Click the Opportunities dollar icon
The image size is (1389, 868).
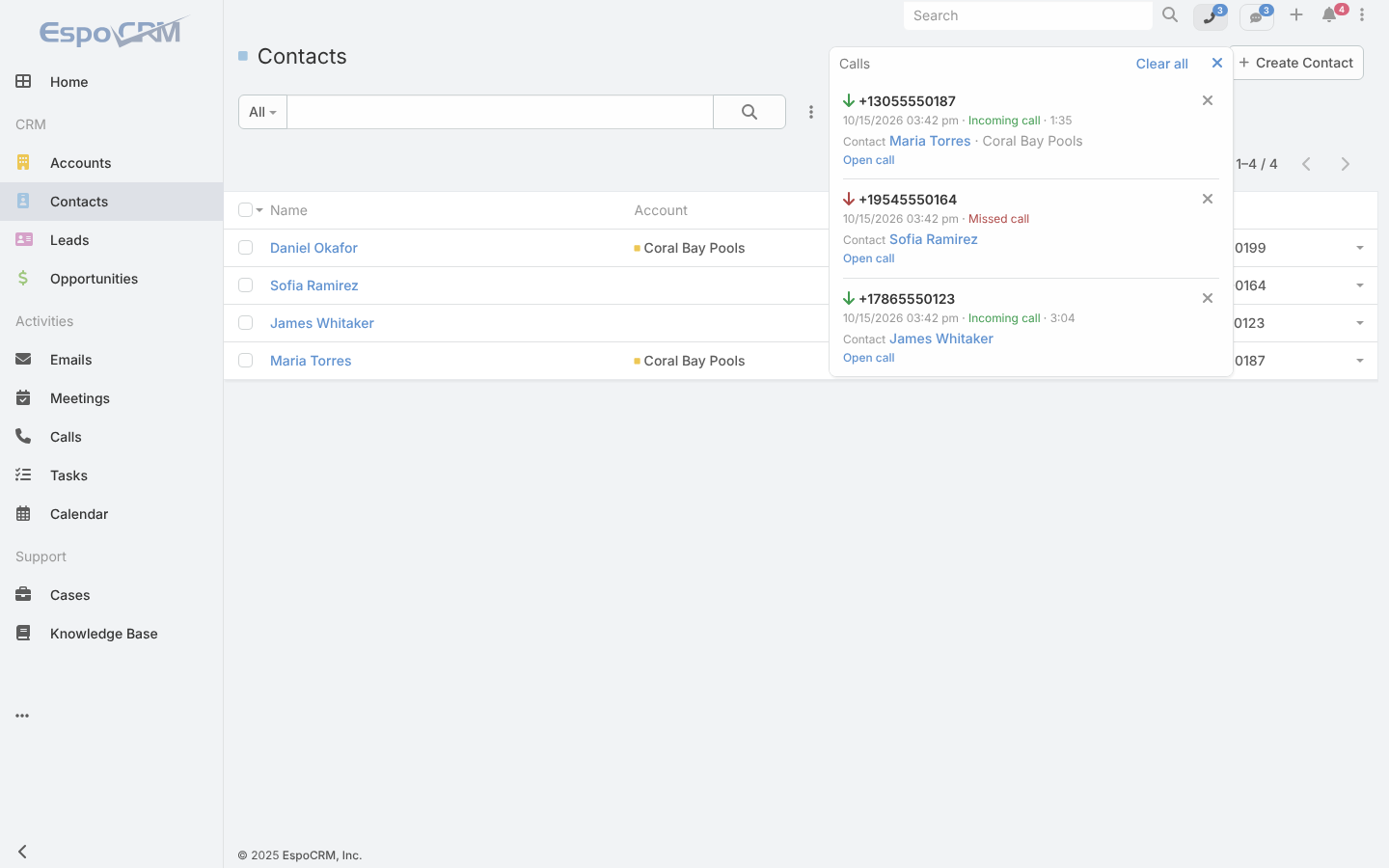point(23,279)
